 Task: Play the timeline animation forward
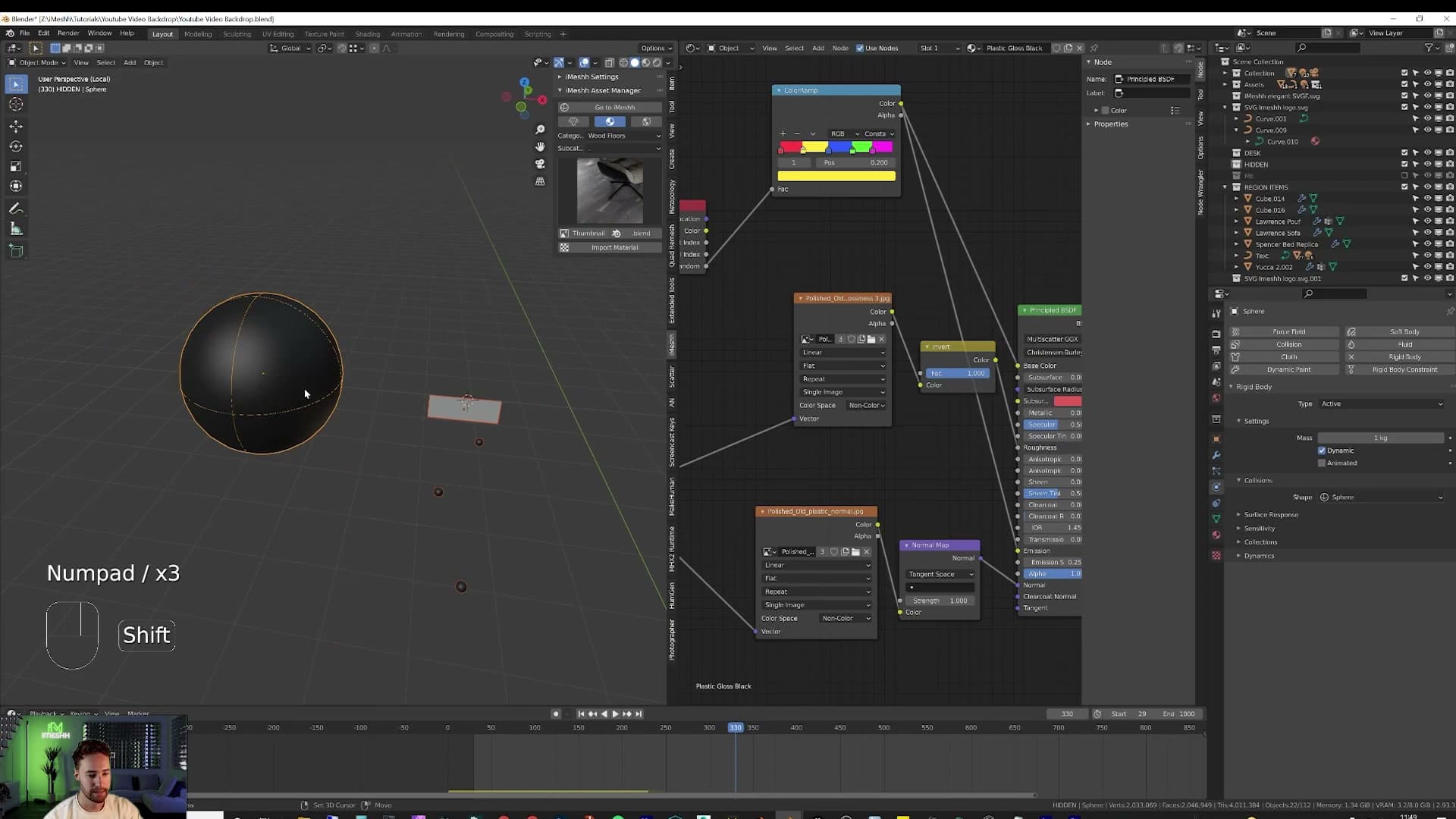615,714
